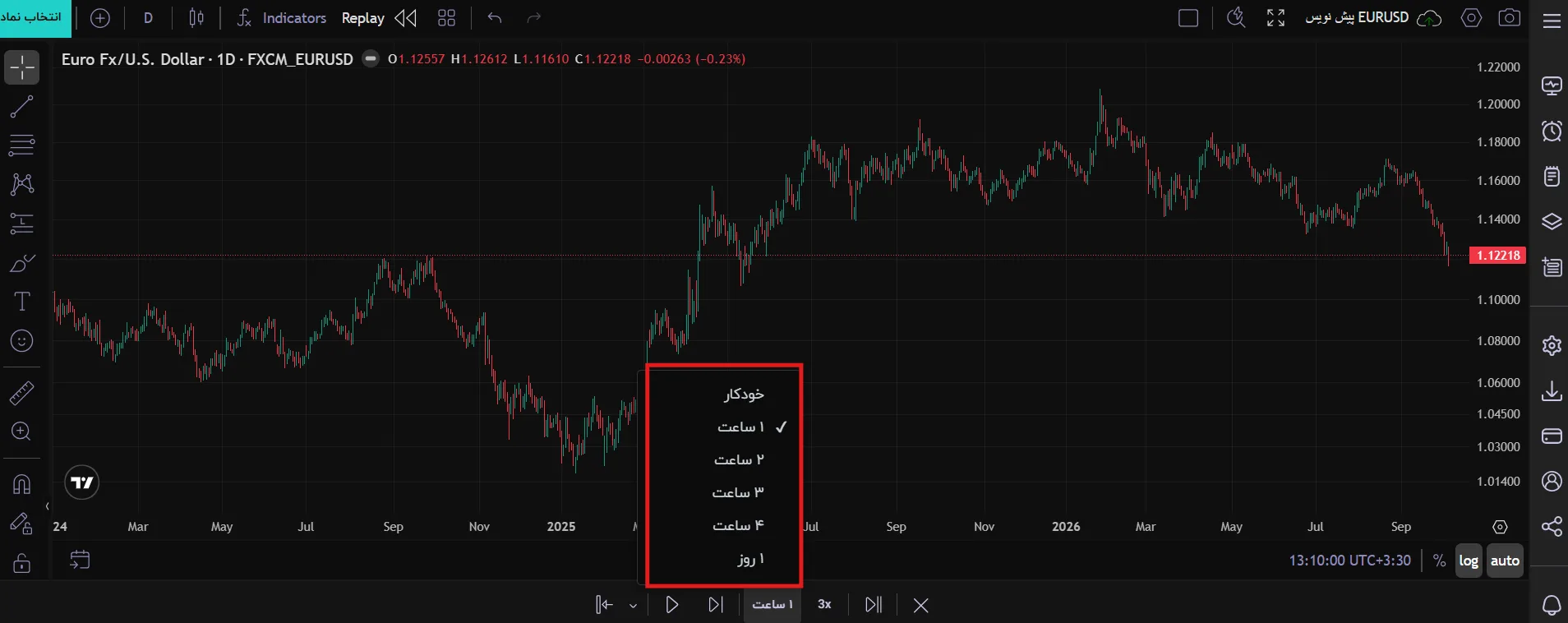Open the alerts clock icon in sidebar
This screenshot has height=623, width=1568.
[x=1552, y=132]
